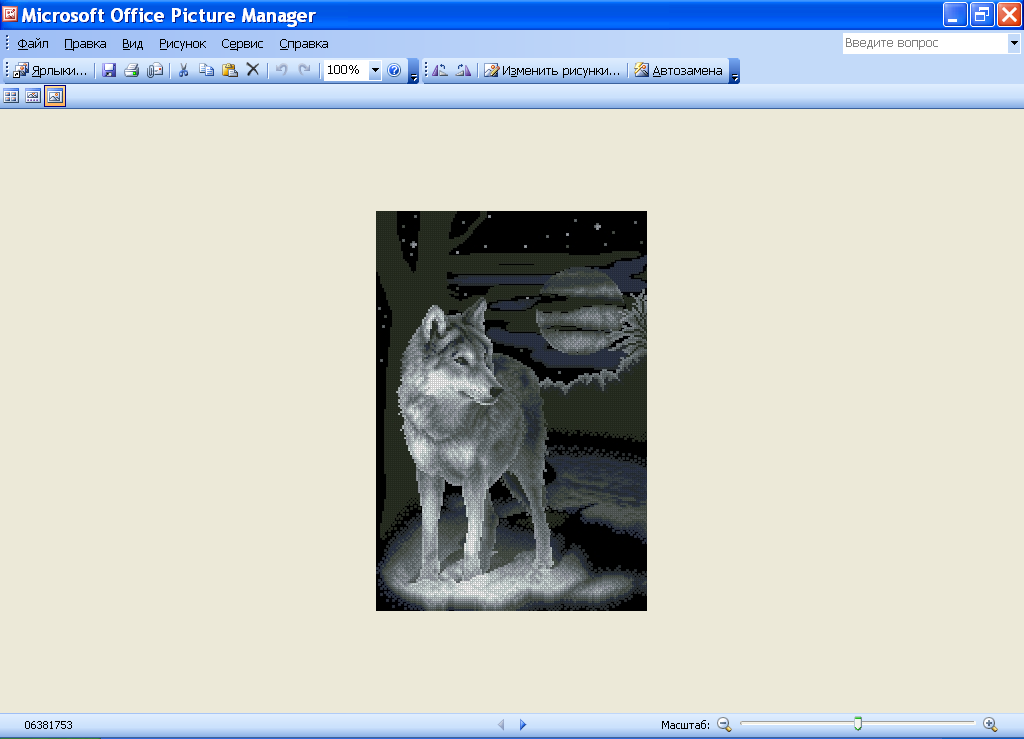Click in the Введите вопрос field

[x=925, y=43]
